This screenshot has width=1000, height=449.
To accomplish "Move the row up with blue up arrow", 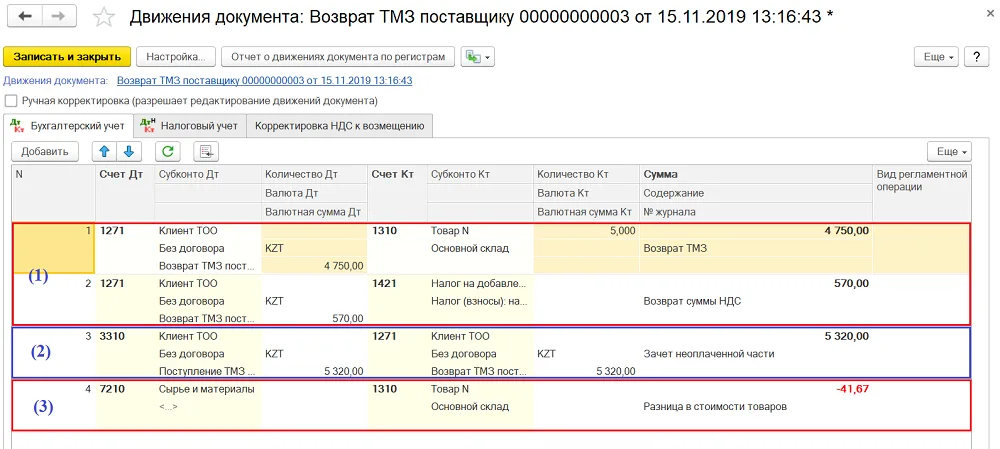I will click(x=105, y=152).
